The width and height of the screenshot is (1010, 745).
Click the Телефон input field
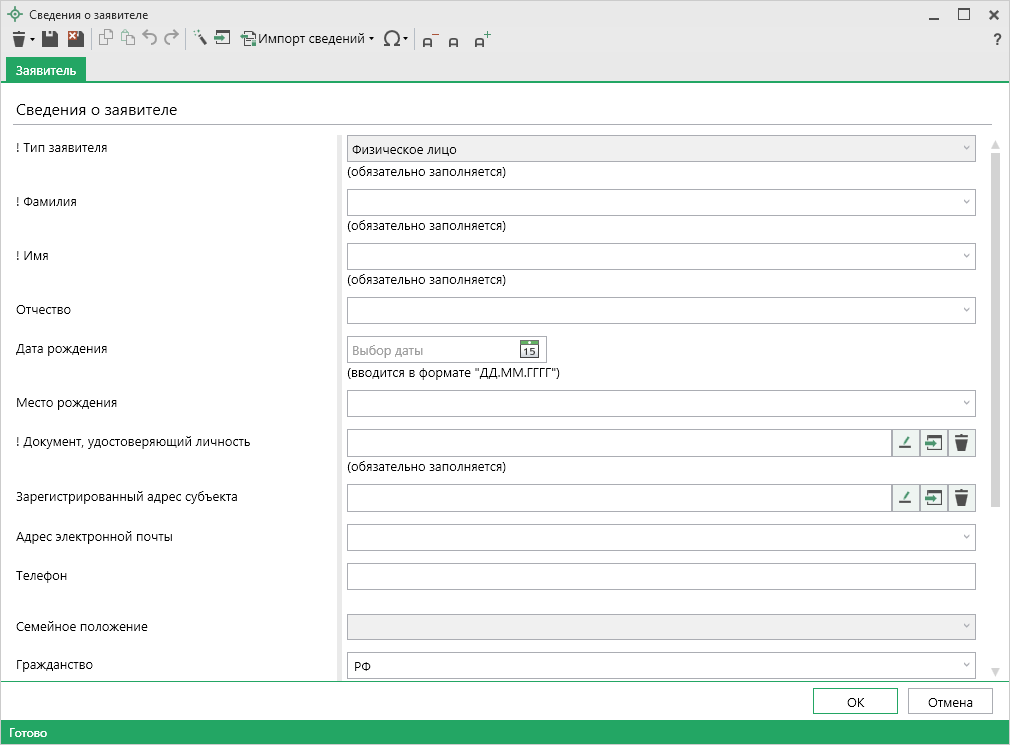(x=660, y=577)
